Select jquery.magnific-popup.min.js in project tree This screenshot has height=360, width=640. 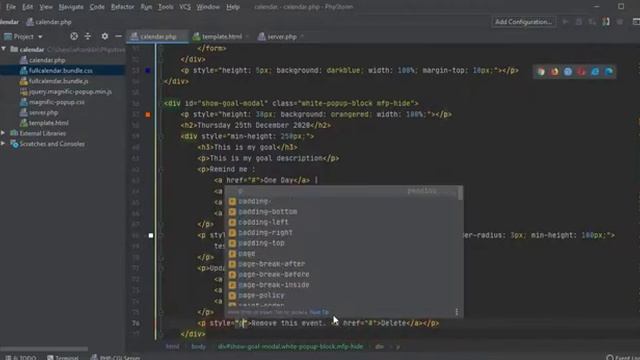click(x=70, y=92)
